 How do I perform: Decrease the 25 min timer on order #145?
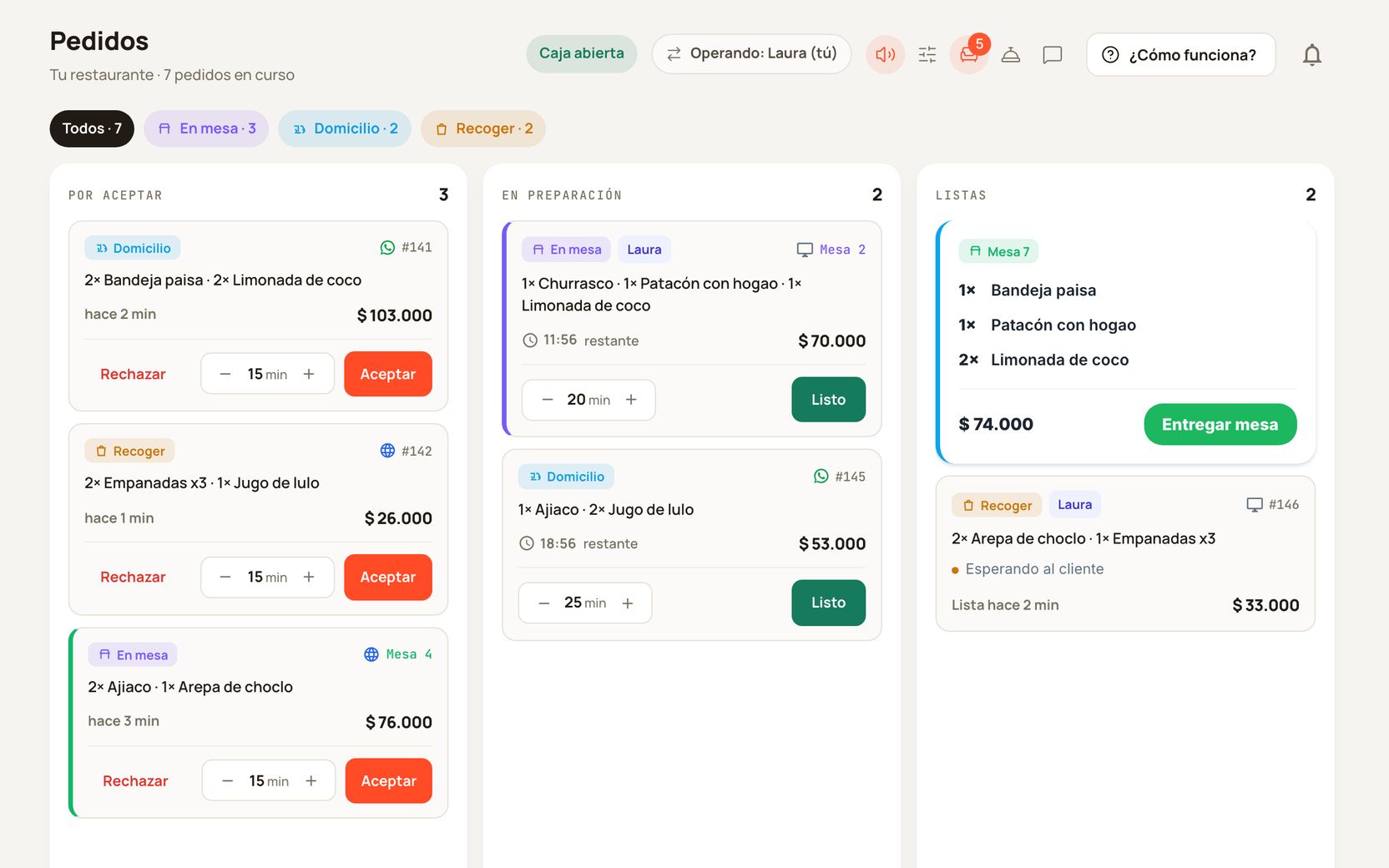tap(544, 603)
